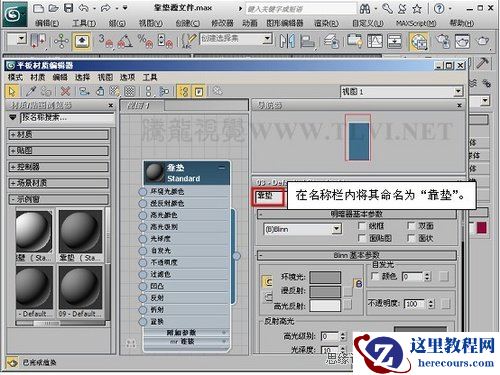Open Render Setup teapot icon
The height and width of the screenshot is (375, 500).
[x=443, y=41]
